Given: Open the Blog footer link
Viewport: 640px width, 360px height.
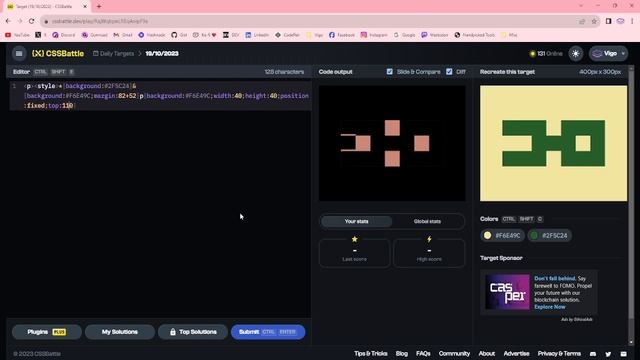Looking at the screenshot, I should point(402,353).
